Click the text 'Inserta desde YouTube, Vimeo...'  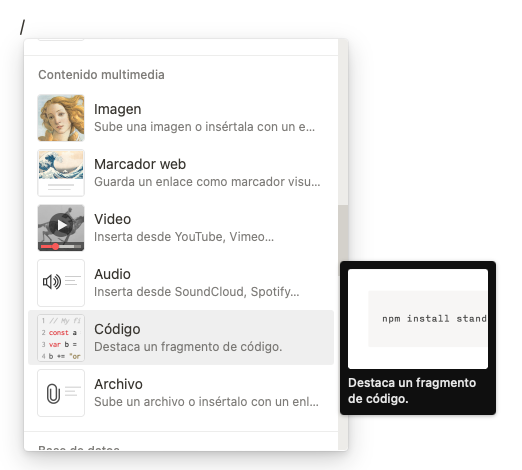[x=184, y=237]
